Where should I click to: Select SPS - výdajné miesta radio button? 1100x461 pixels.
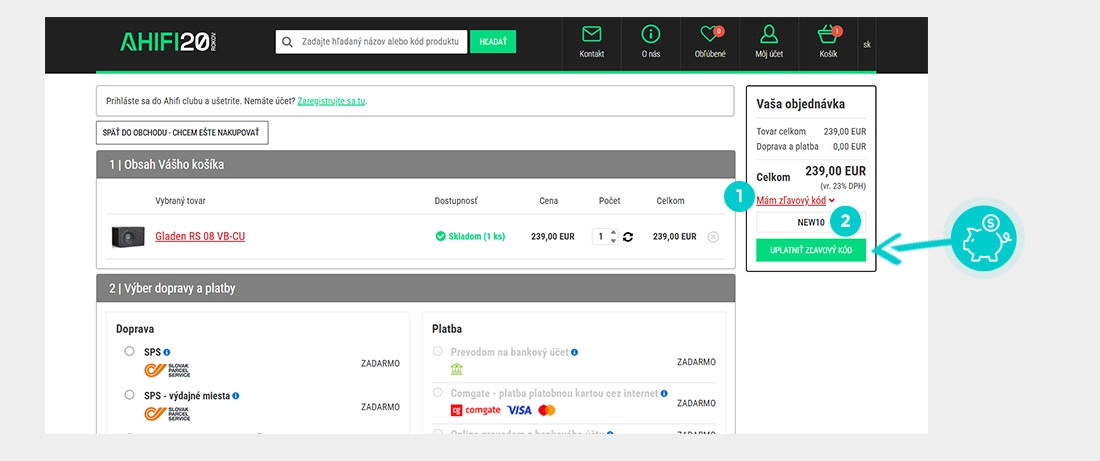tap(129, 395)
